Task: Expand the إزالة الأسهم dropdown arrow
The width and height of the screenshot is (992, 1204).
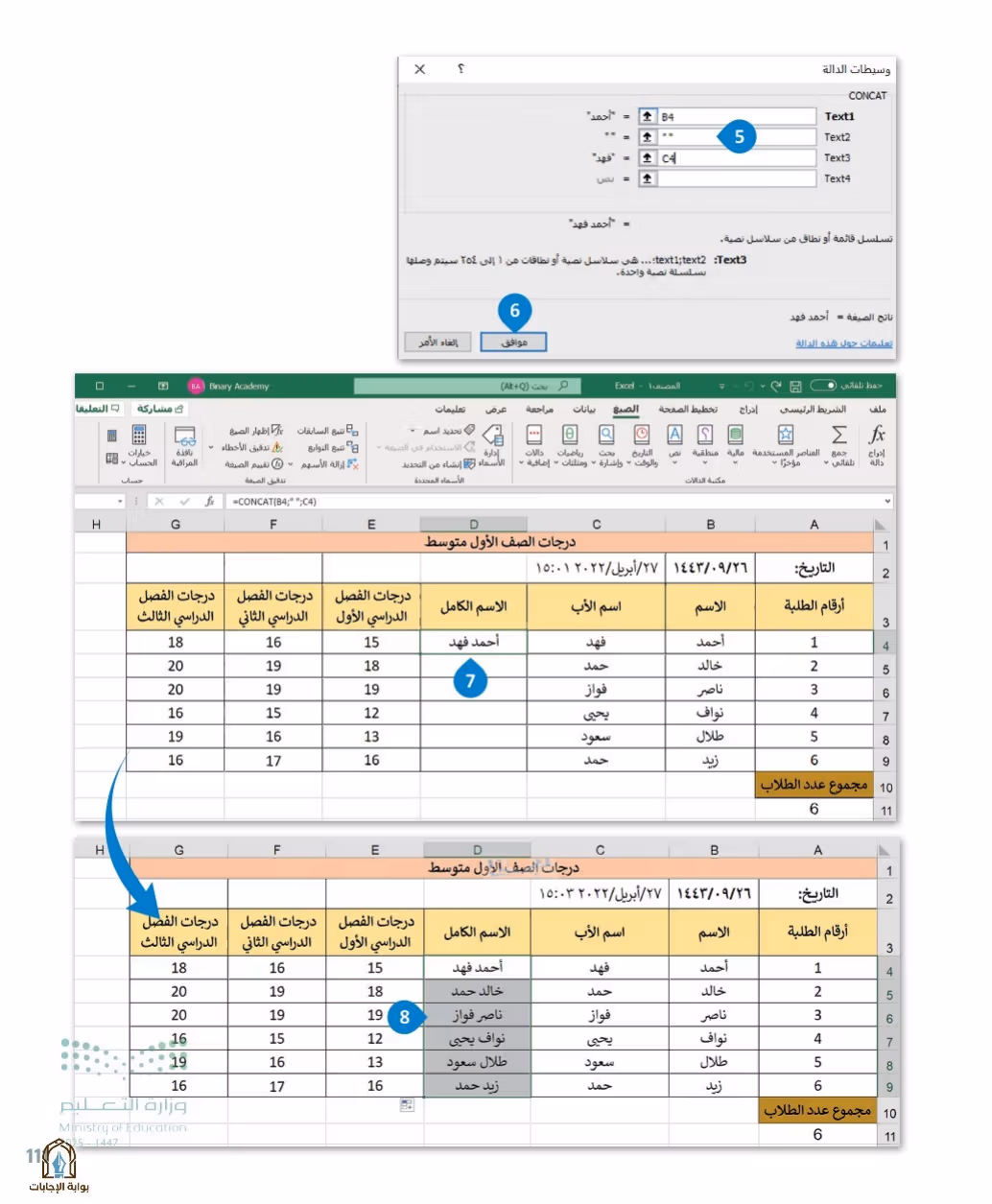Action: [x=291, y=464]
